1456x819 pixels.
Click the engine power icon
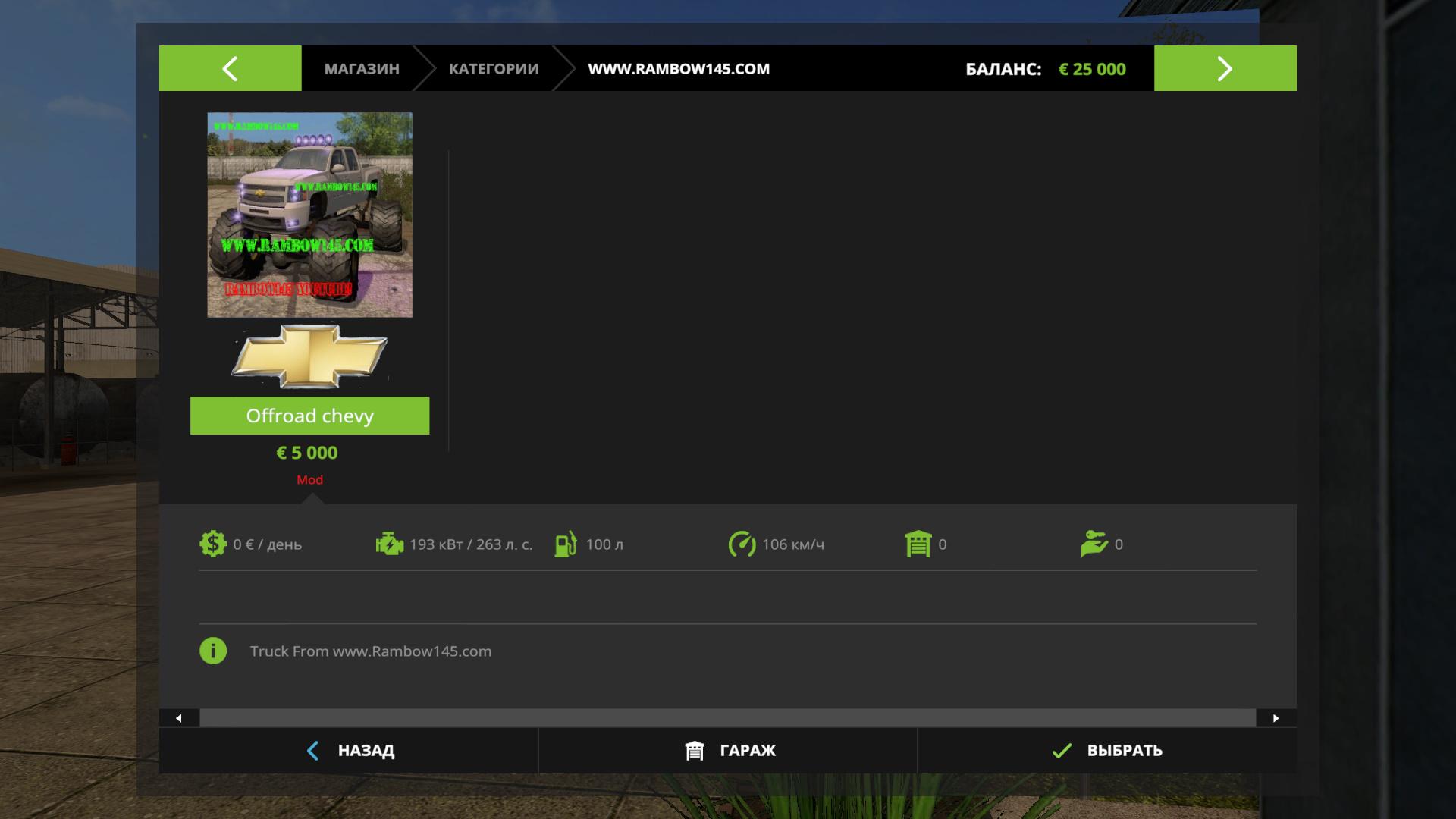[389, 544]
